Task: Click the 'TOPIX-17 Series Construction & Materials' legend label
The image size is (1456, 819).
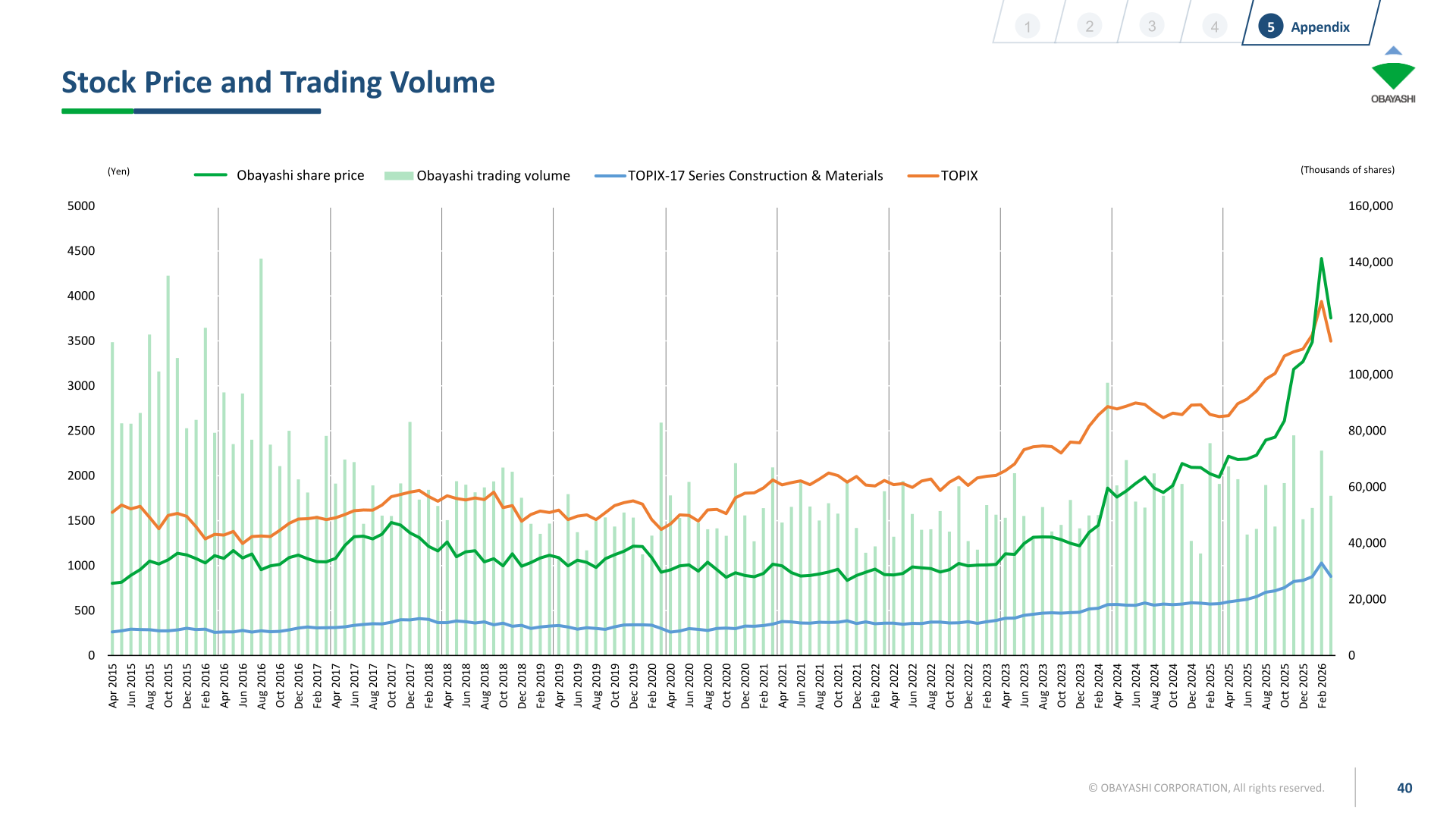Action: click(x=755, y=176)
